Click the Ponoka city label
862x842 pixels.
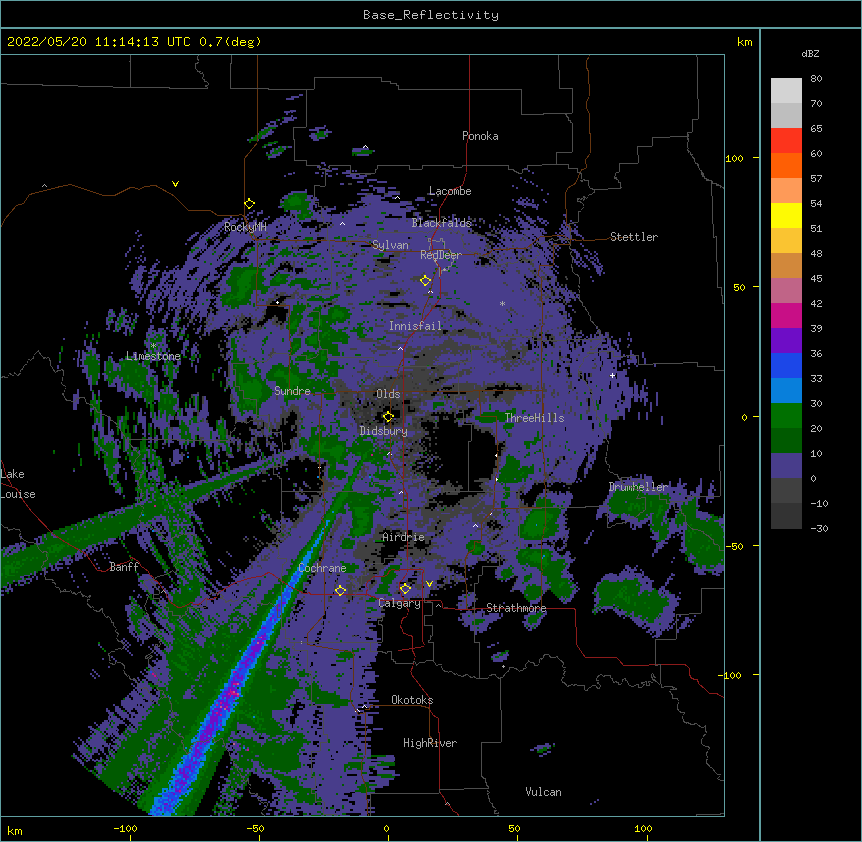480,136
